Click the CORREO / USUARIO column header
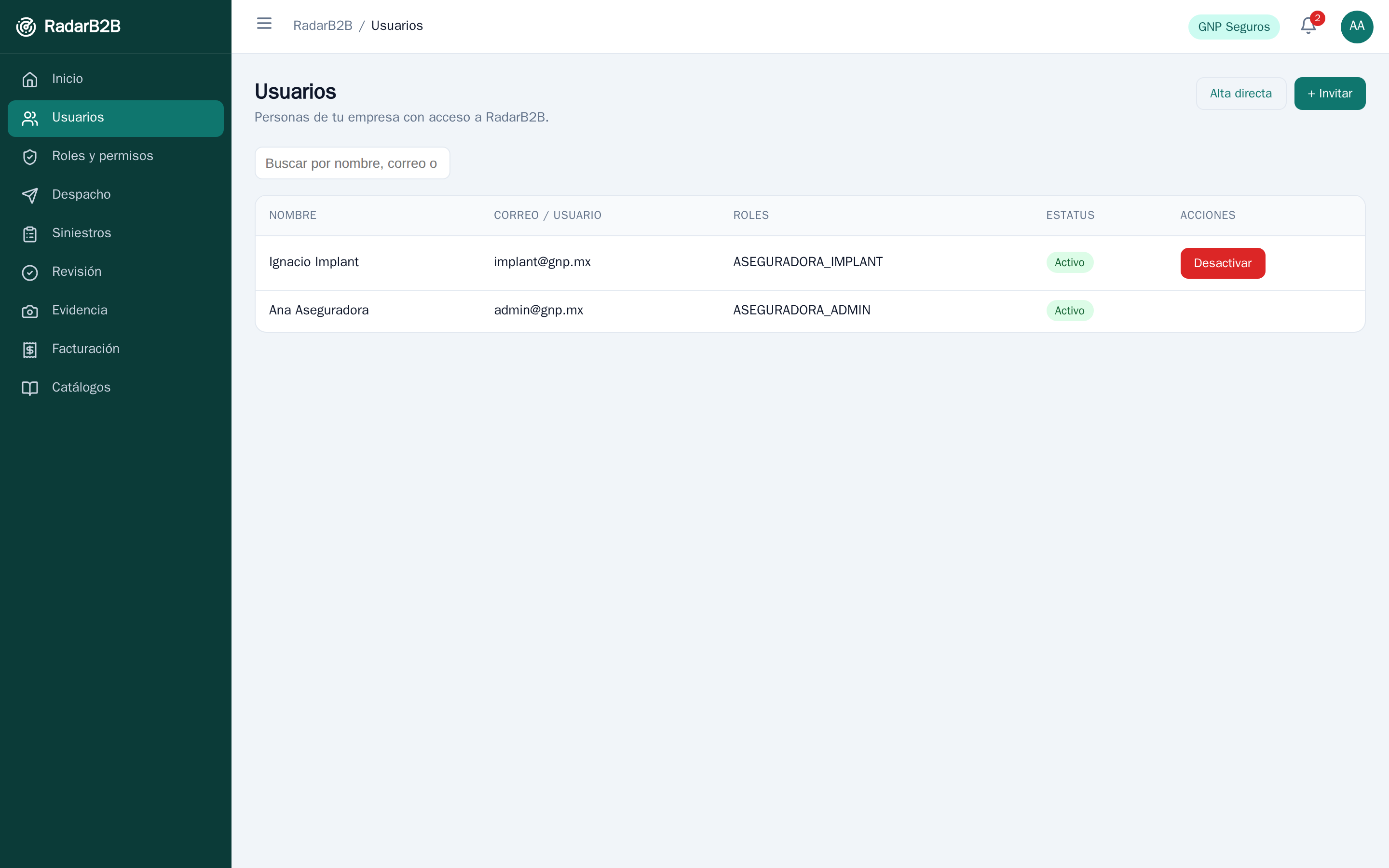This screenshot has height=868, width=1389. [547, 215]
